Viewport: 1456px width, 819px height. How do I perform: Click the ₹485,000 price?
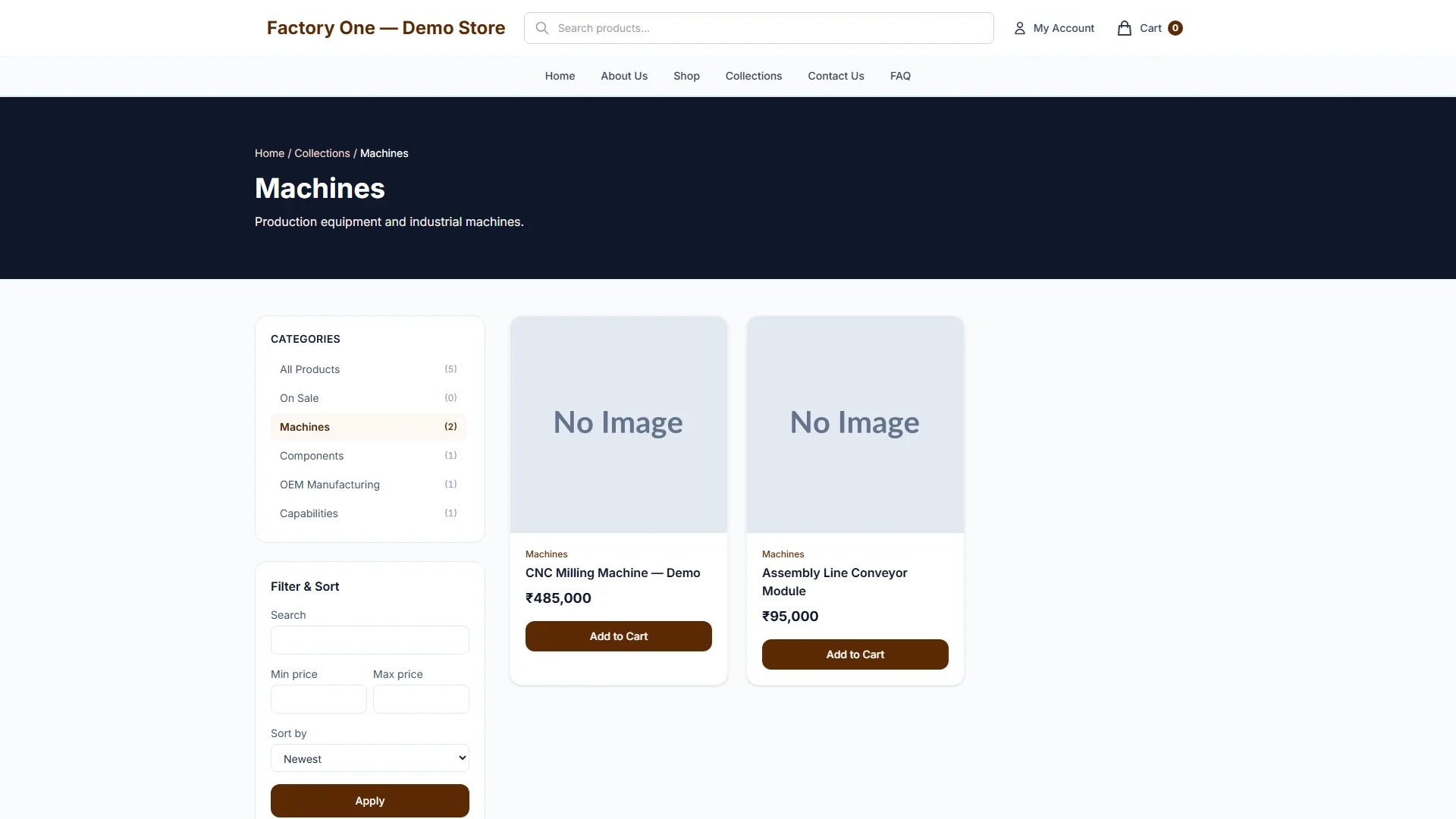558,598
